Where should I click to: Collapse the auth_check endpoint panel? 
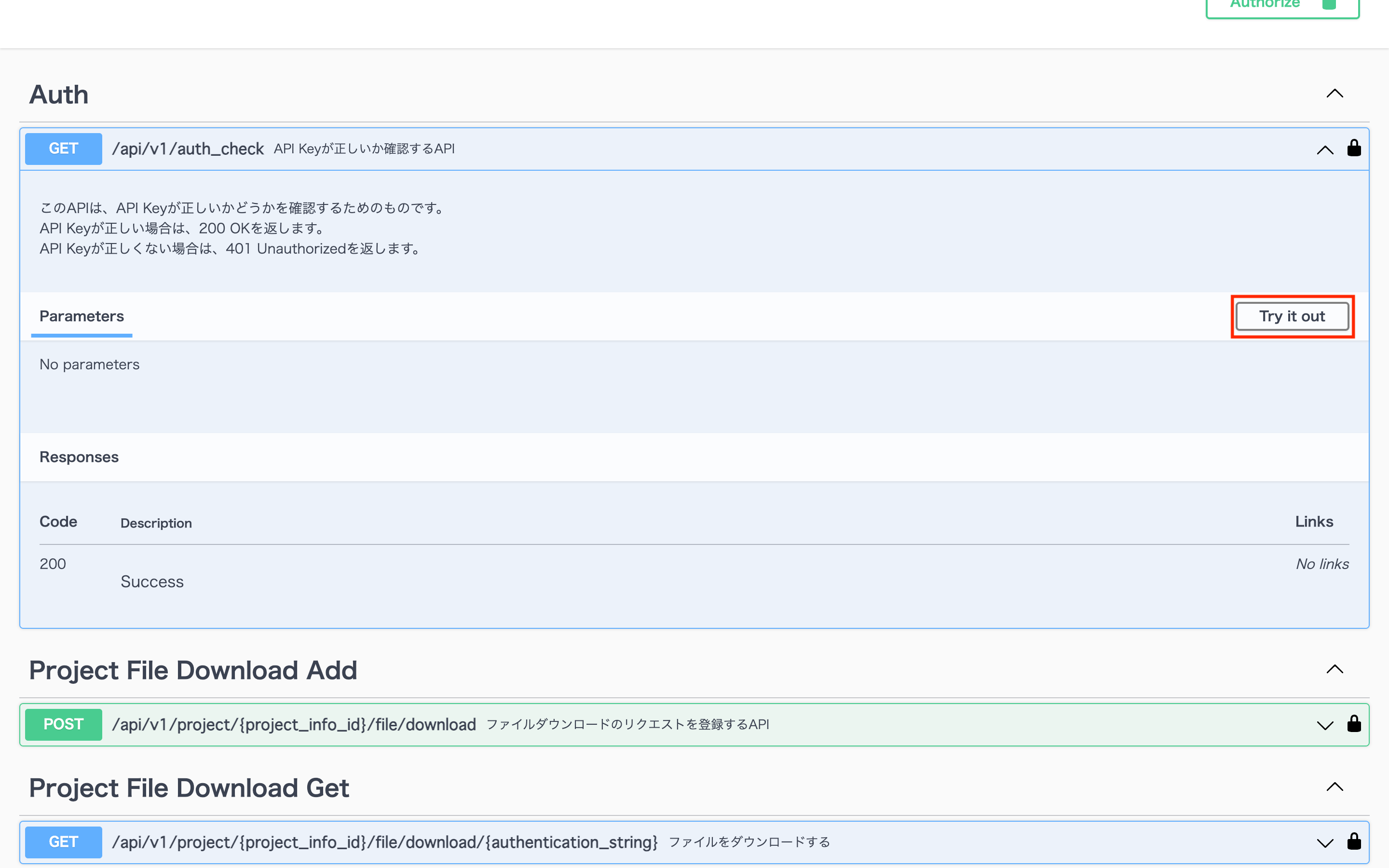click(x=1325, y=150)
